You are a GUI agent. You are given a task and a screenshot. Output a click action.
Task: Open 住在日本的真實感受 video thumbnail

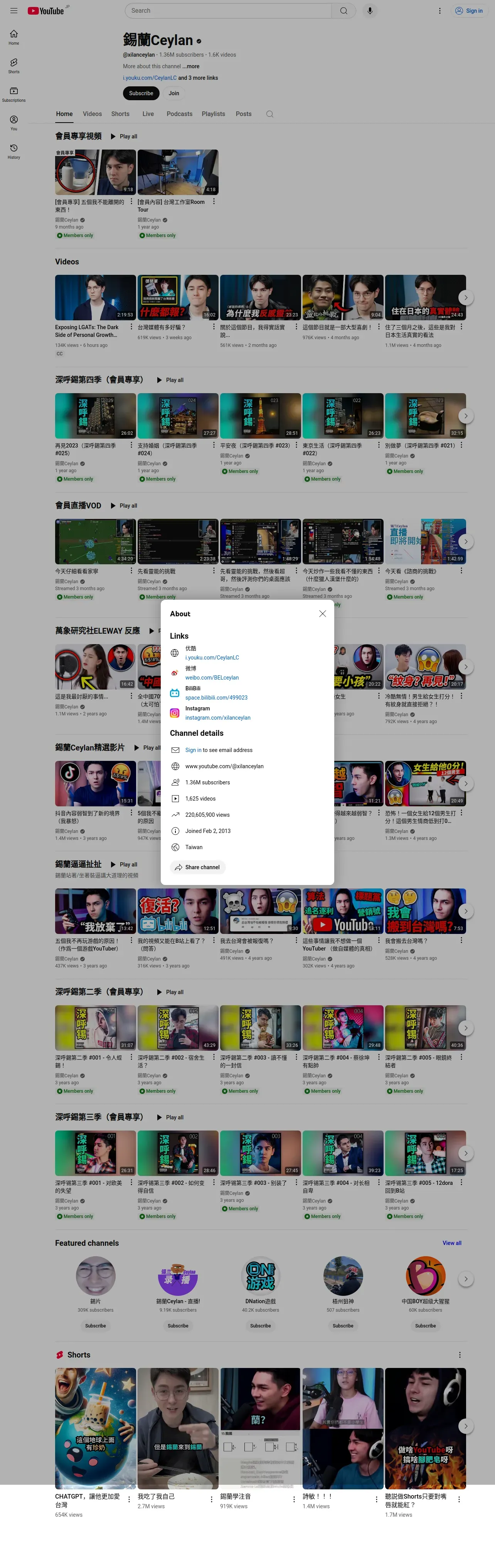(426, 298)
